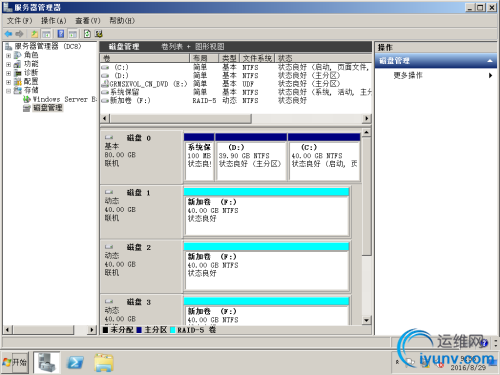Select 新加卷 (F:) volume on 磁盘 1
Image resolution: width=500 pixels, height=375 pixels.
[x=266, y=211]
